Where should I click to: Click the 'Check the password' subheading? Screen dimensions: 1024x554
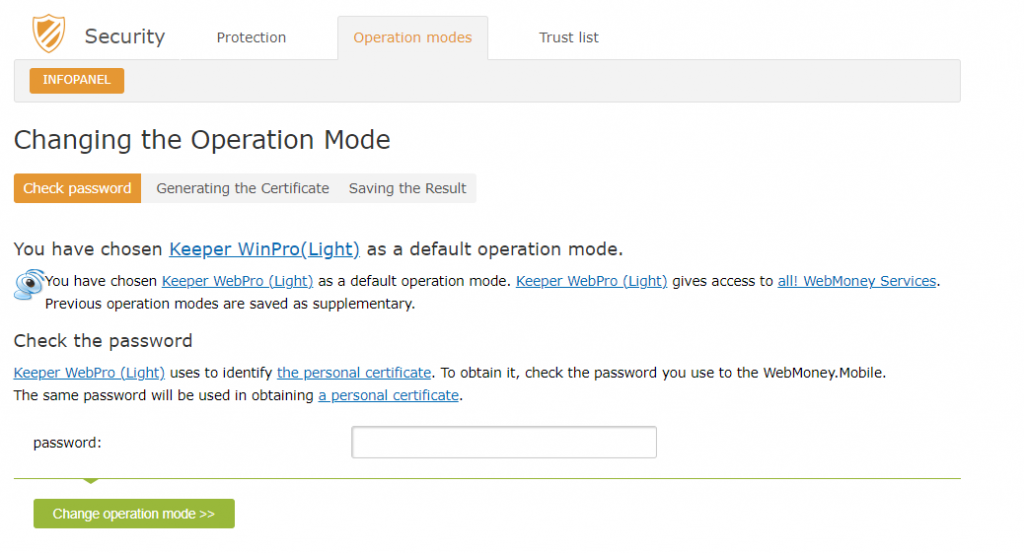tap(103, 340)
